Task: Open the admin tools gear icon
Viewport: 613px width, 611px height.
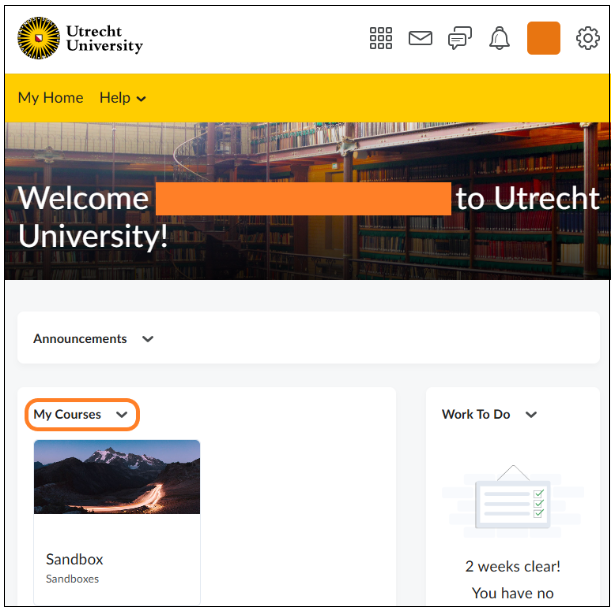Action: pos(588,38)
